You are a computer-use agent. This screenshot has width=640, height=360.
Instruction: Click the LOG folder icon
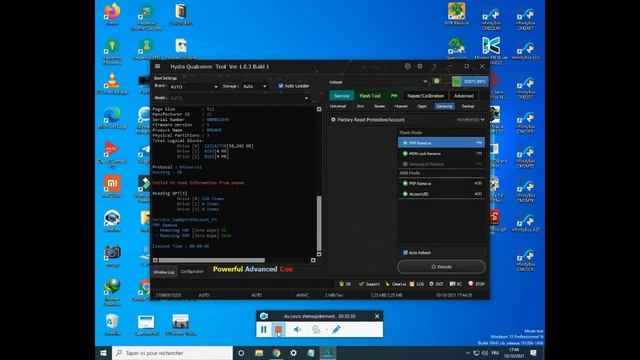point(412,284)
